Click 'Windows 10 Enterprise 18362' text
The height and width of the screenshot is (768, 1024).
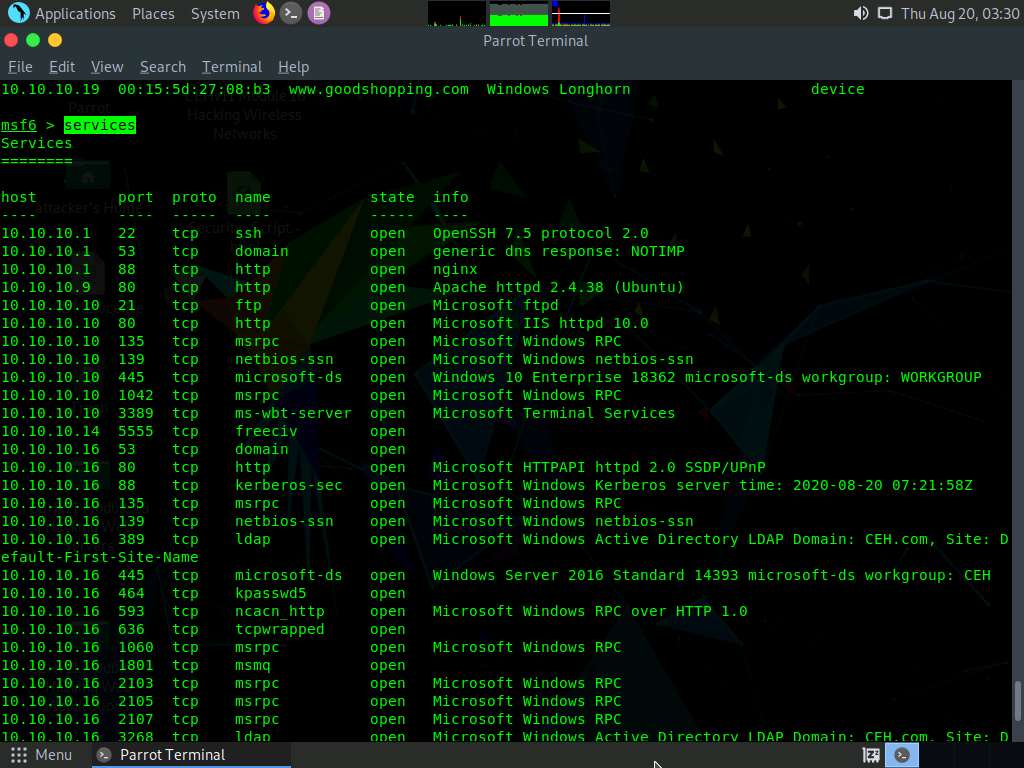pos(554,377)
